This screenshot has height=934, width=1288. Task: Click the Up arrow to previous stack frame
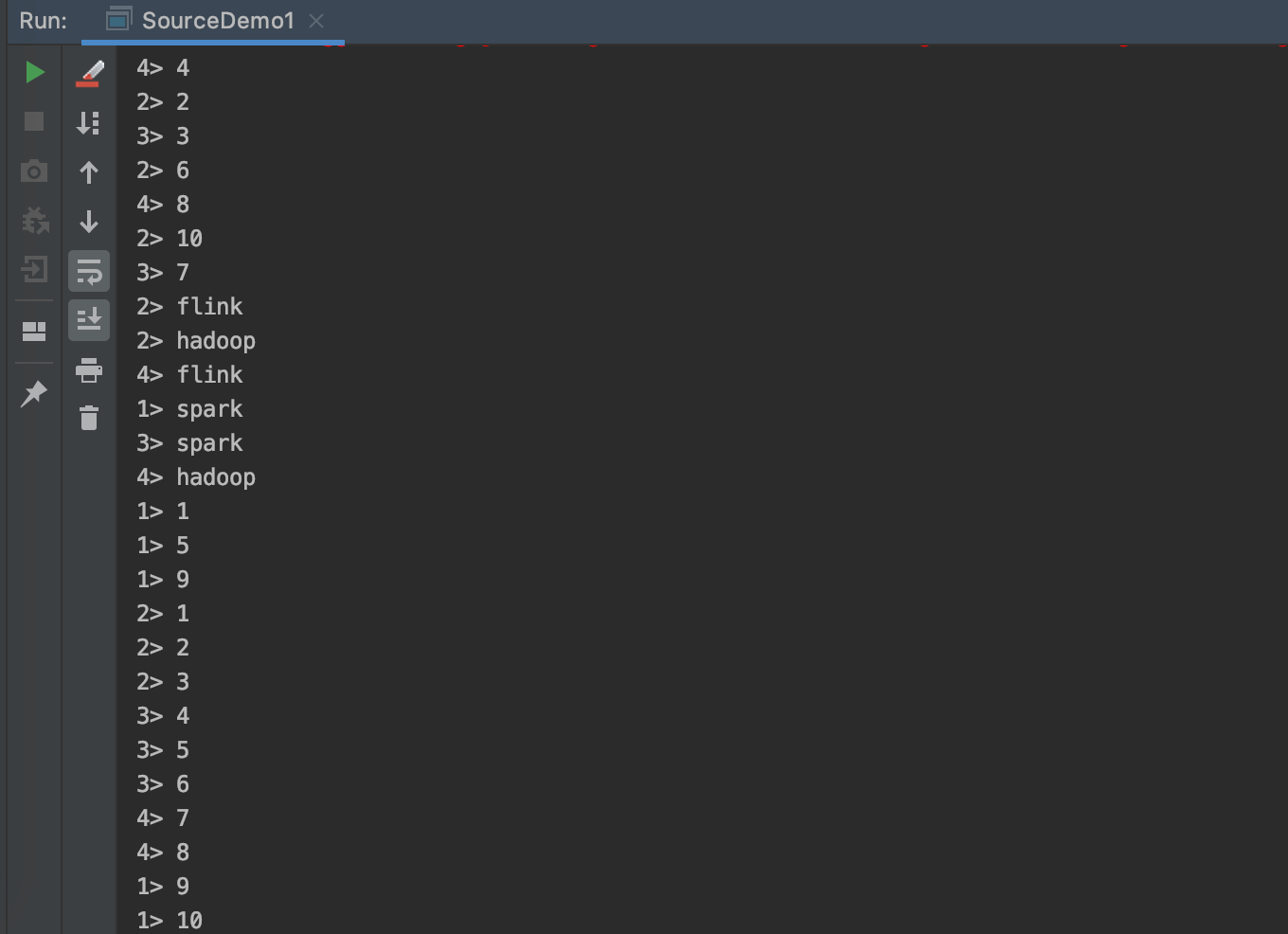pos(89,172)
